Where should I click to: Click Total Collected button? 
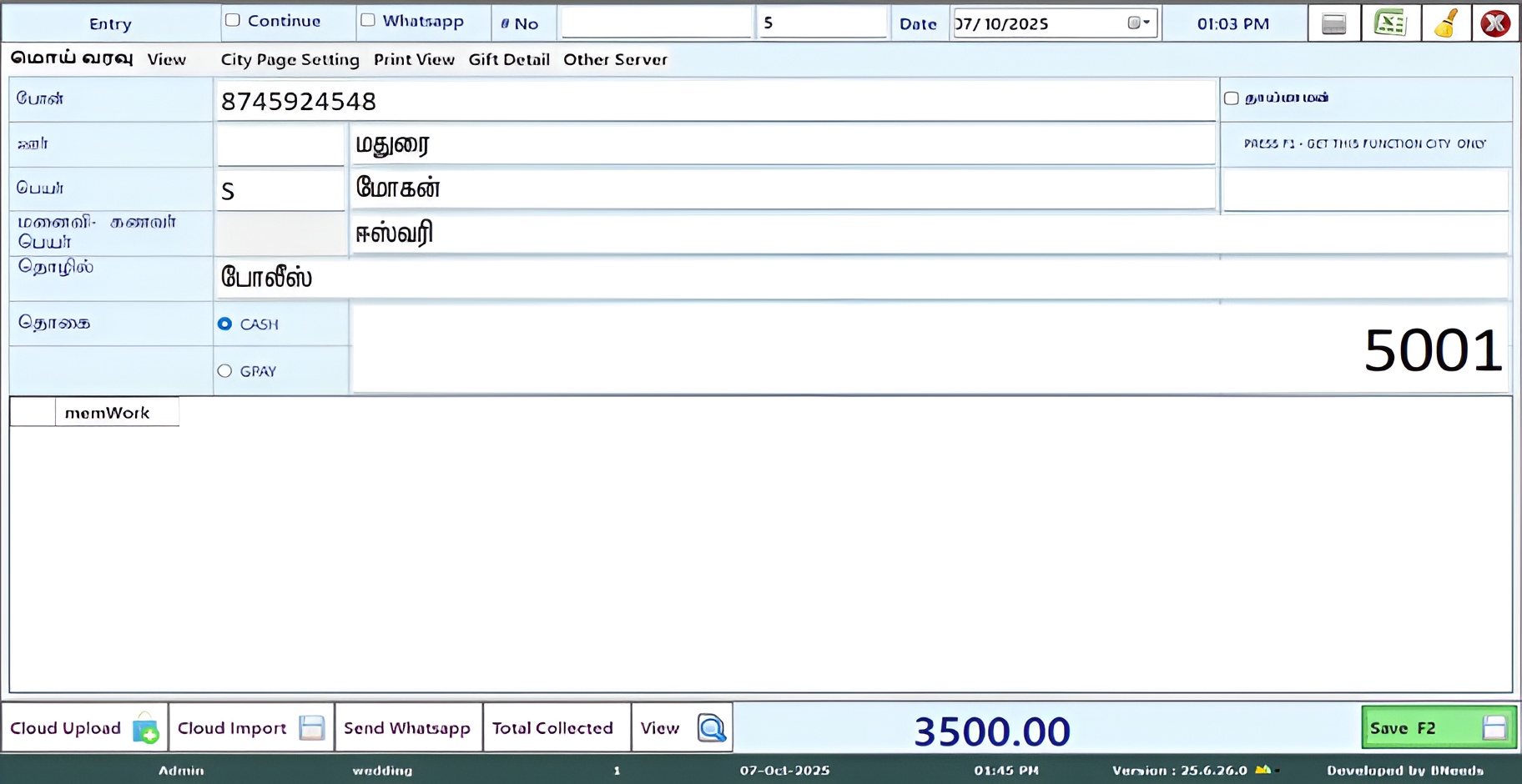point(552,728)
